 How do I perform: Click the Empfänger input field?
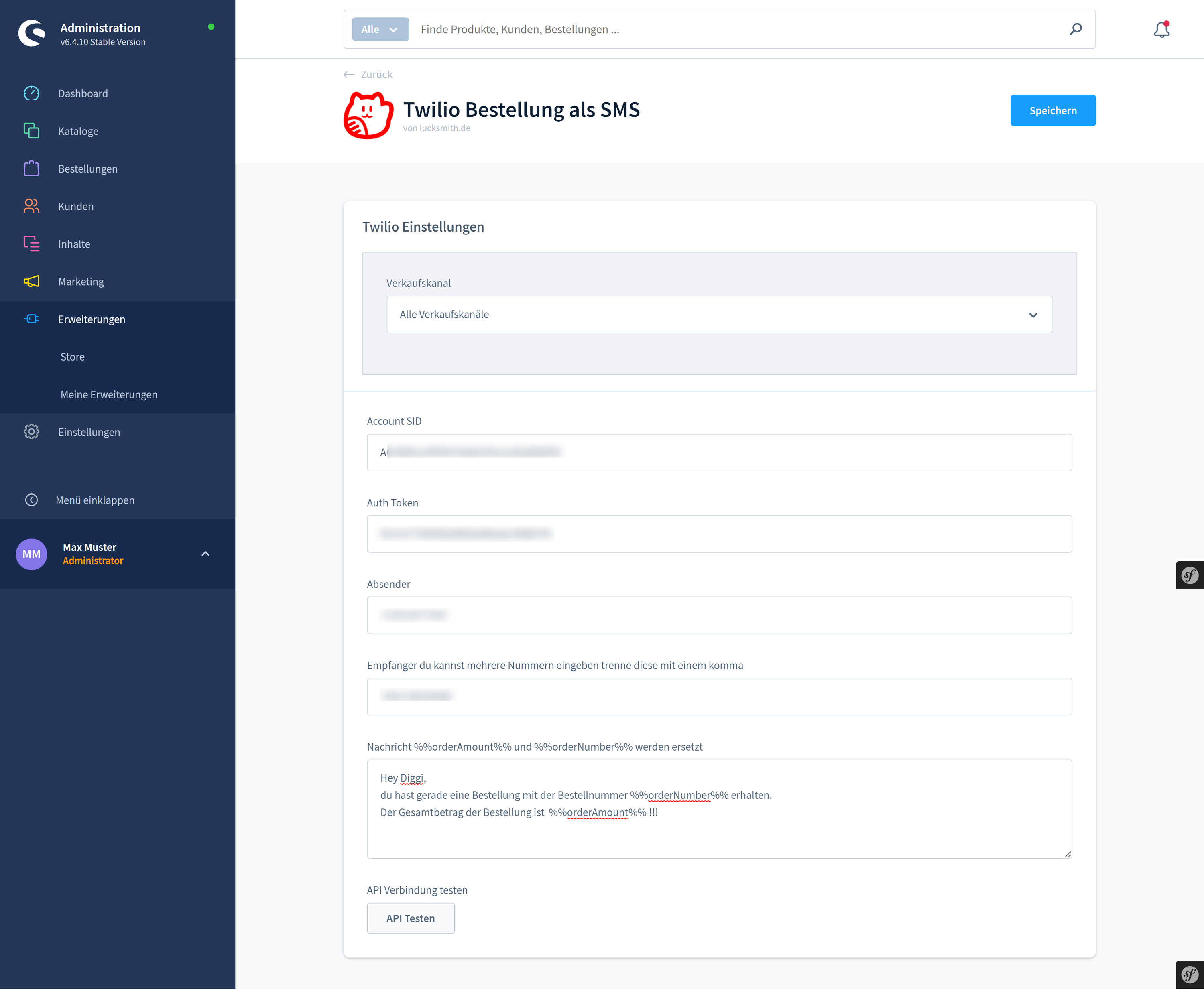pos(719,697)
